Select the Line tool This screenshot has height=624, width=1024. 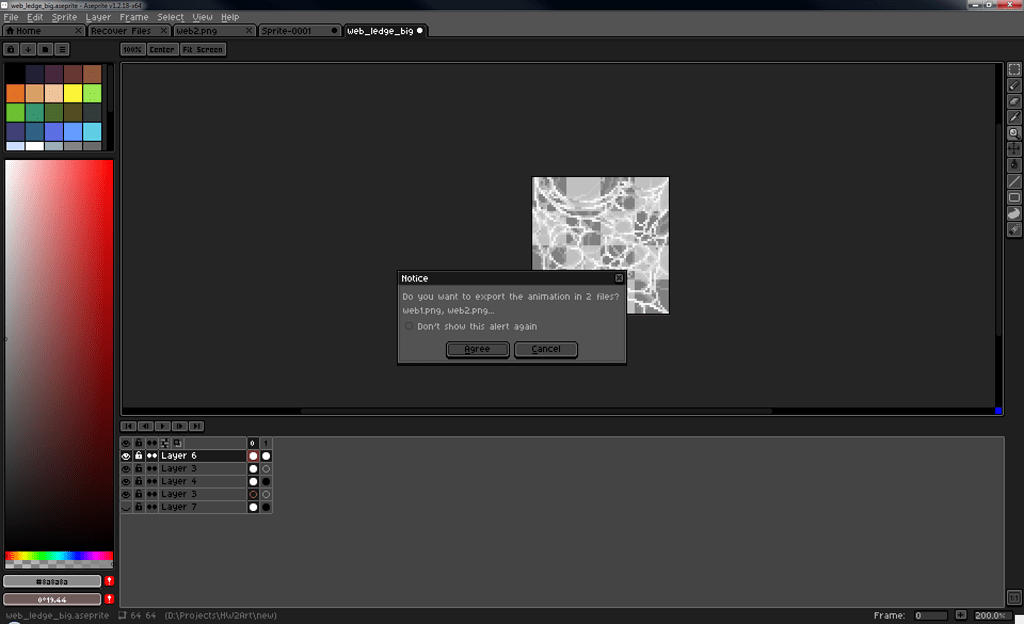[1014, 181]
